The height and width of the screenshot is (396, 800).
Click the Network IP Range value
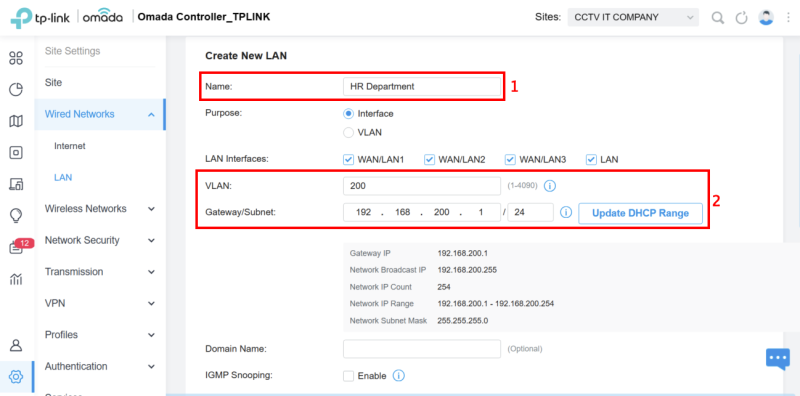pos(495,304)
